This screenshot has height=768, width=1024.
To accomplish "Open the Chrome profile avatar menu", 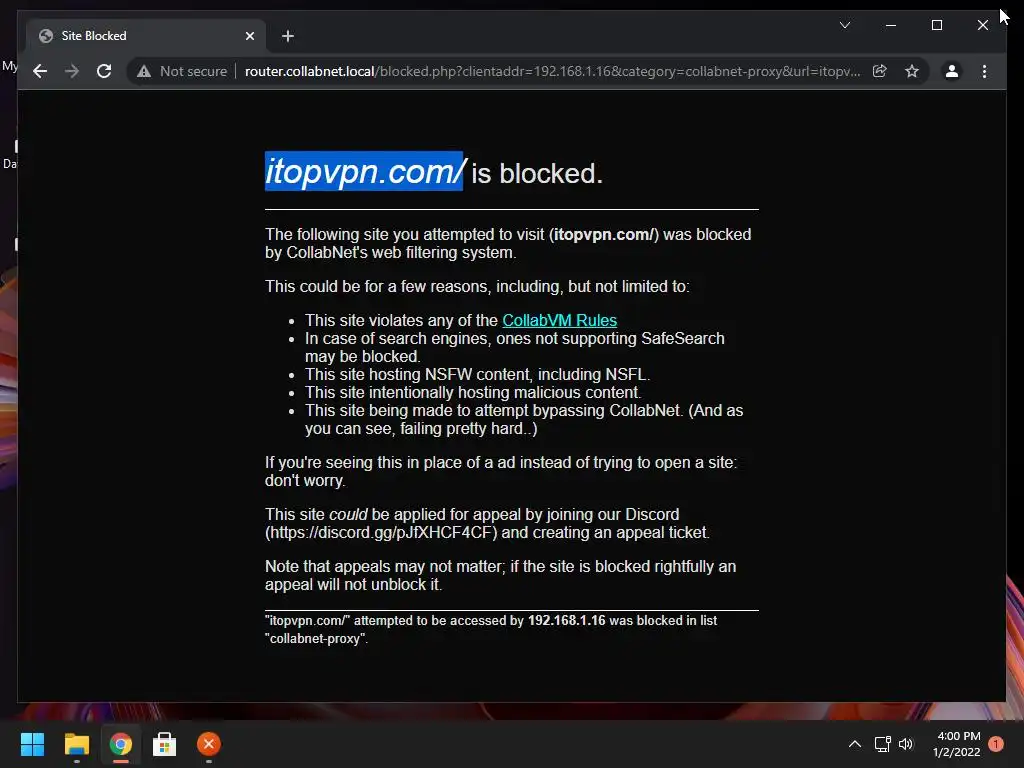I will click(952, 71).
